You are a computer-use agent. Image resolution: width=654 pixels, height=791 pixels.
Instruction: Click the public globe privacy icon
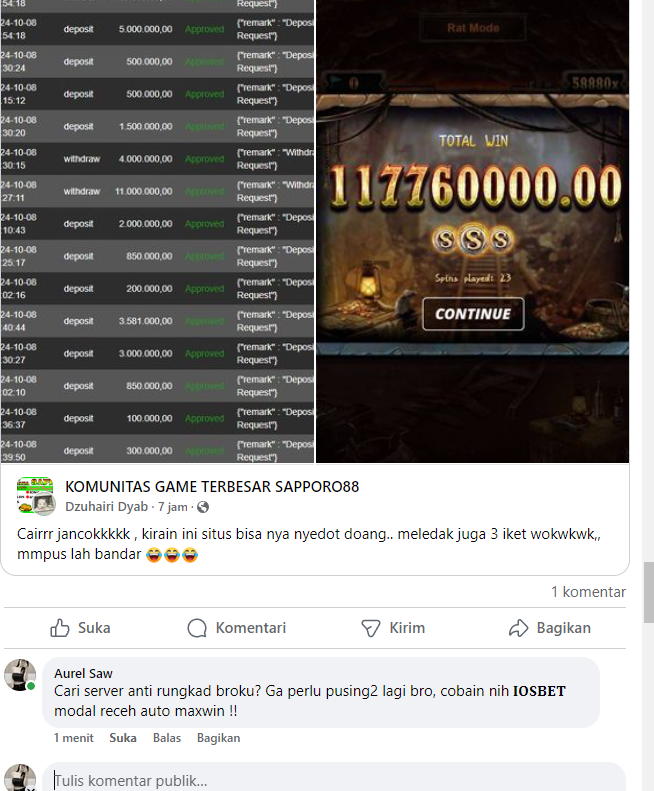click(x=203, y=507)
